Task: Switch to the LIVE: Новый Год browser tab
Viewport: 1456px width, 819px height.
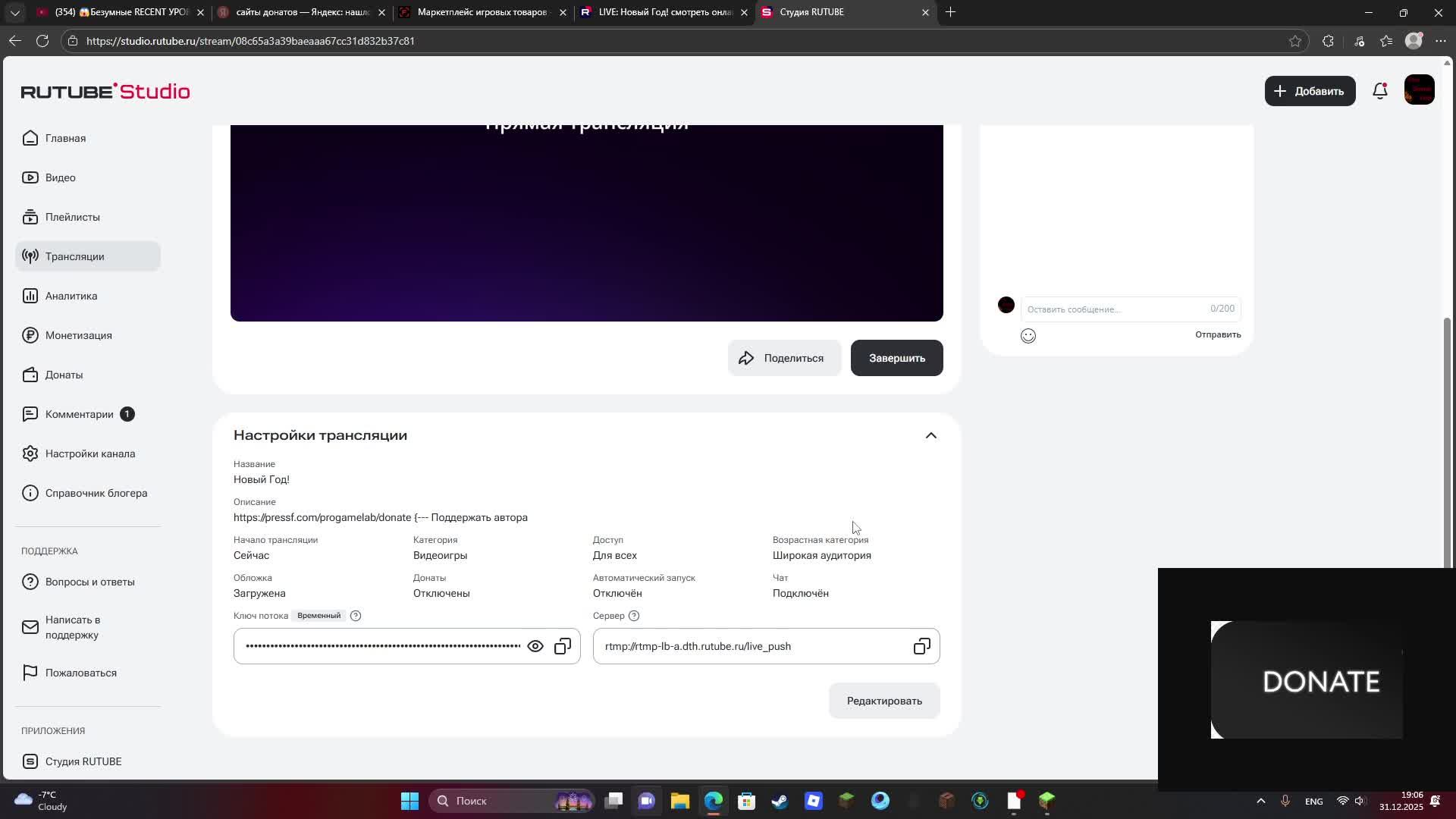Action: click(664, 12)
